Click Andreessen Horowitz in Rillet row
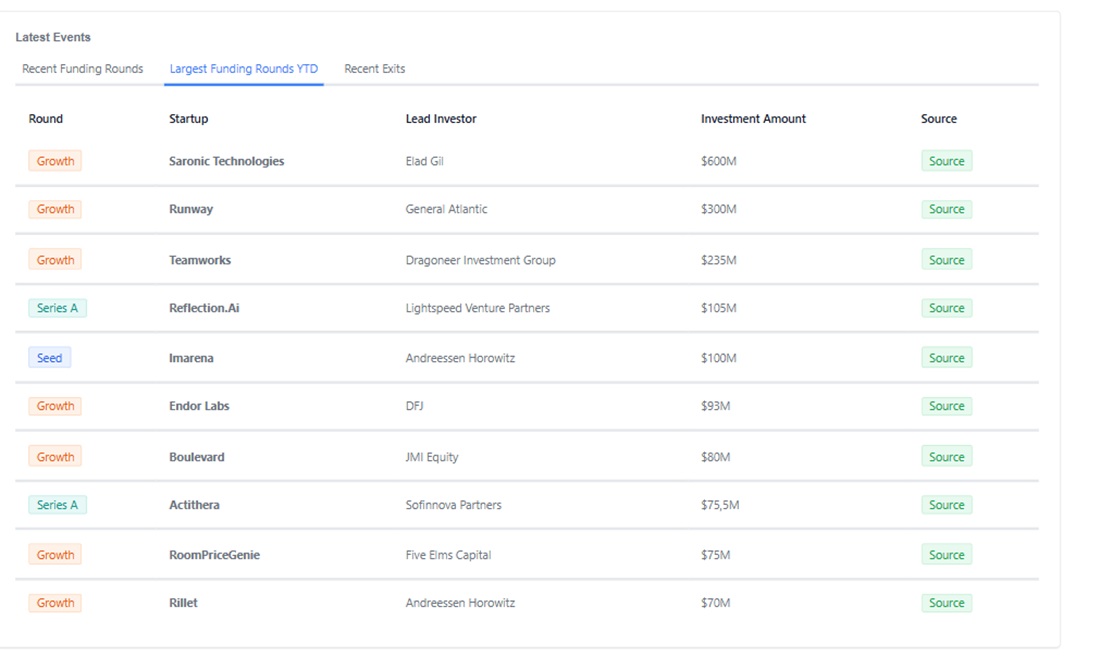Image resolution: width=1100 pixels, height=656 pixels. [460, 603]
